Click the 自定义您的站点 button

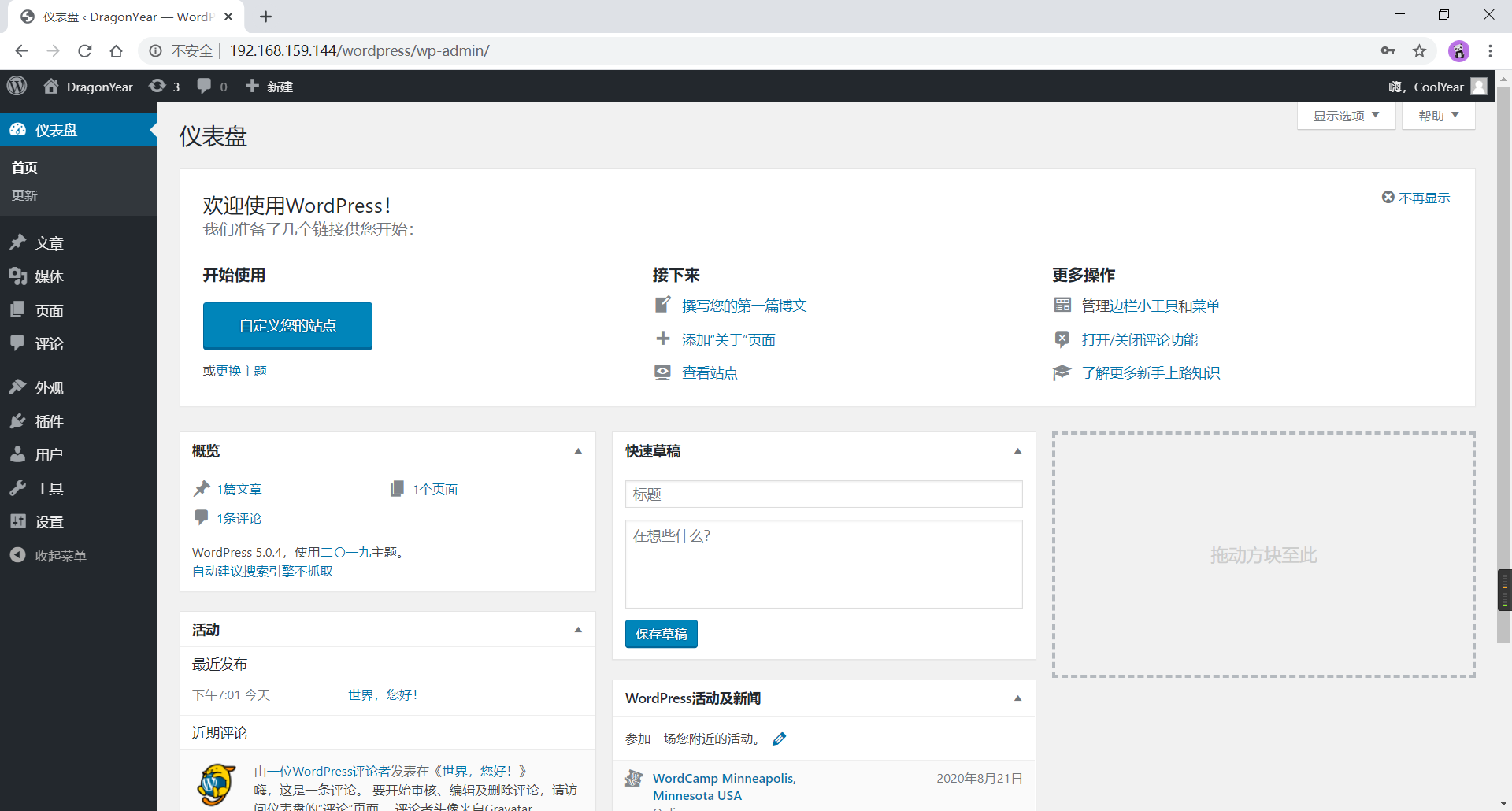pos(287,326)
